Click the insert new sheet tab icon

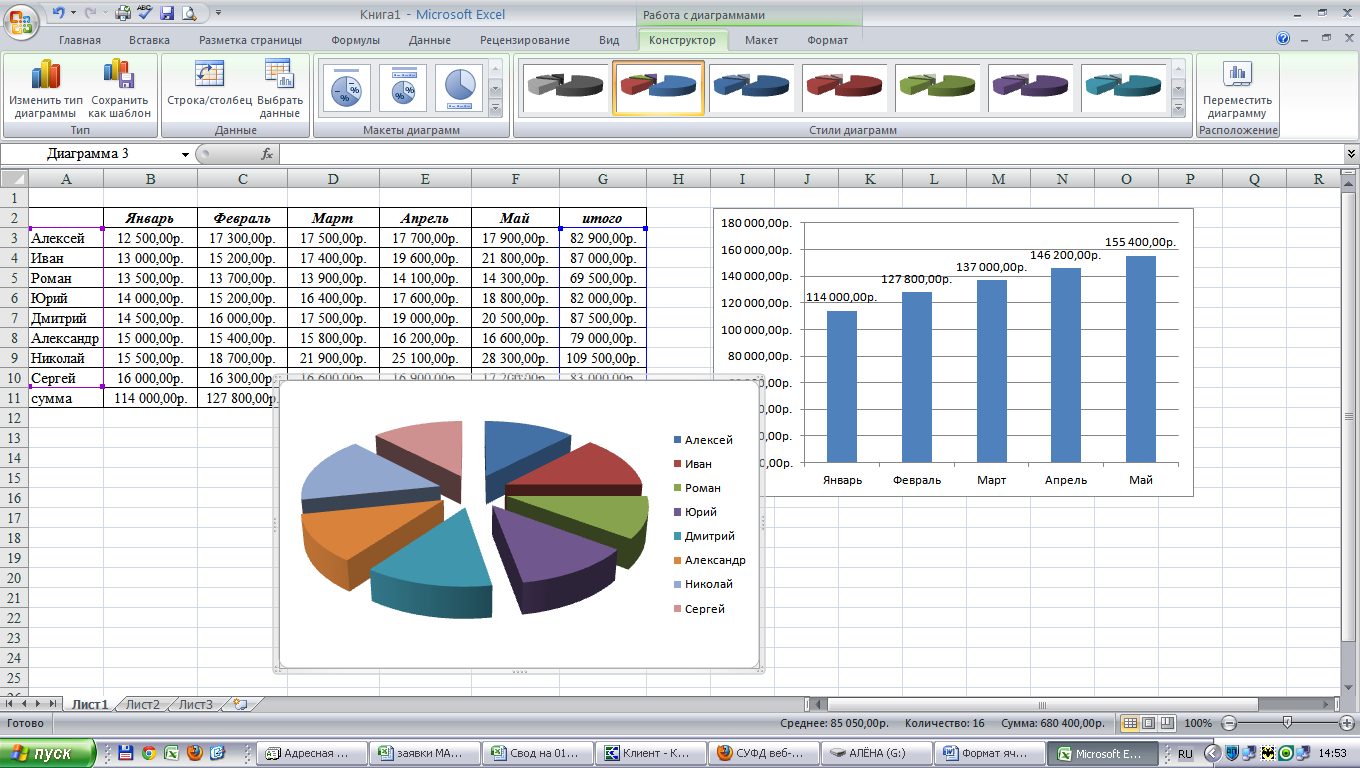pos(239,704)
